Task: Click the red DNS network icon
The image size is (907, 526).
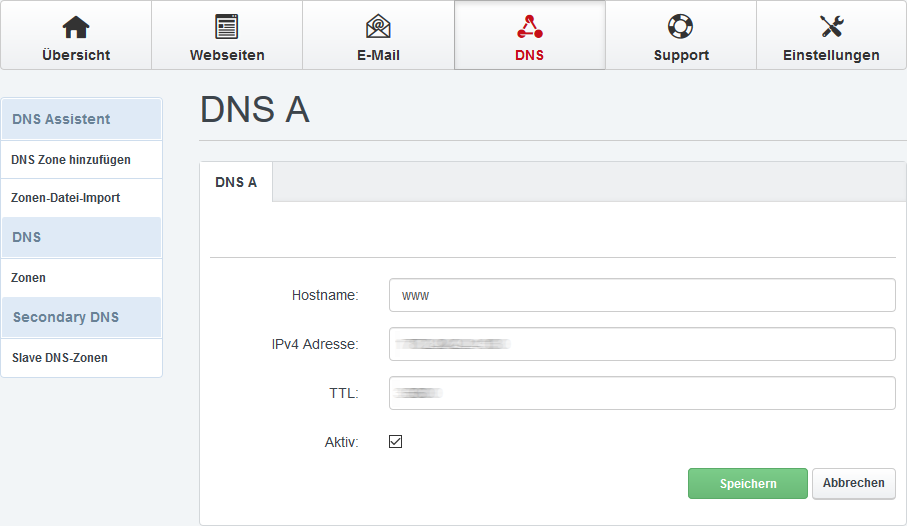Action: pos(529,27)
